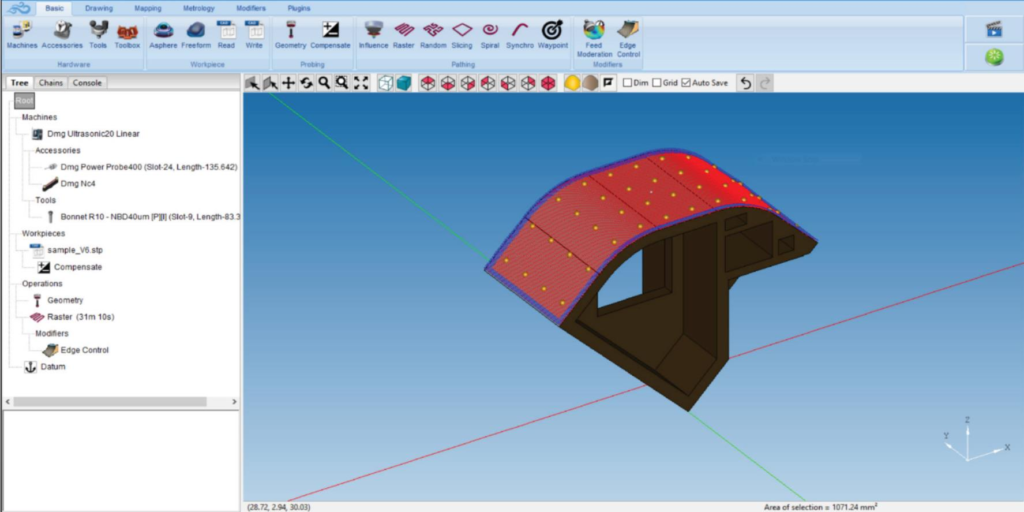Viewport: 1024px width, 512px height.
Task: Select Edge Control in the tree
Action: point(84,350)
